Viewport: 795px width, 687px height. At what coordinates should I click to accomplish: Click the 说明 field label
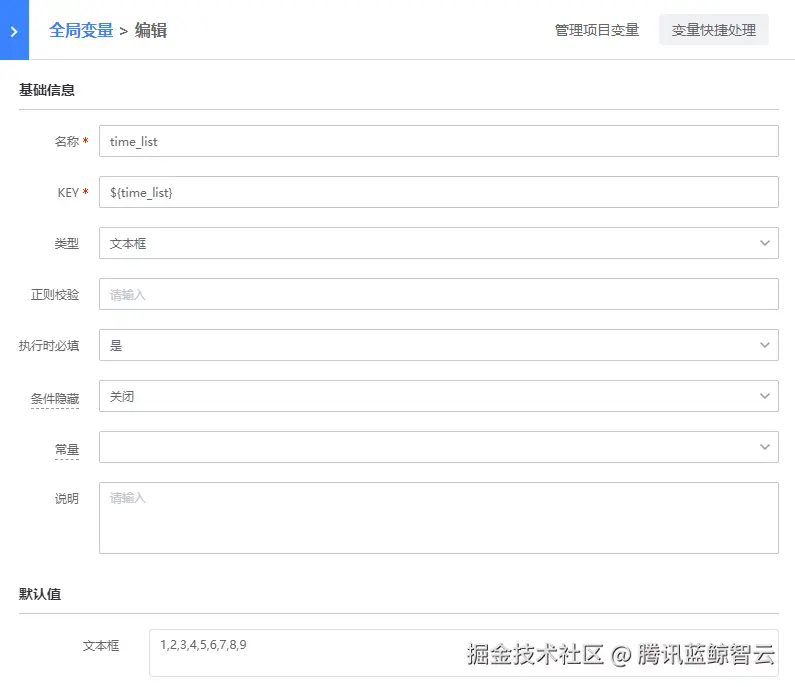pos(67,499)
